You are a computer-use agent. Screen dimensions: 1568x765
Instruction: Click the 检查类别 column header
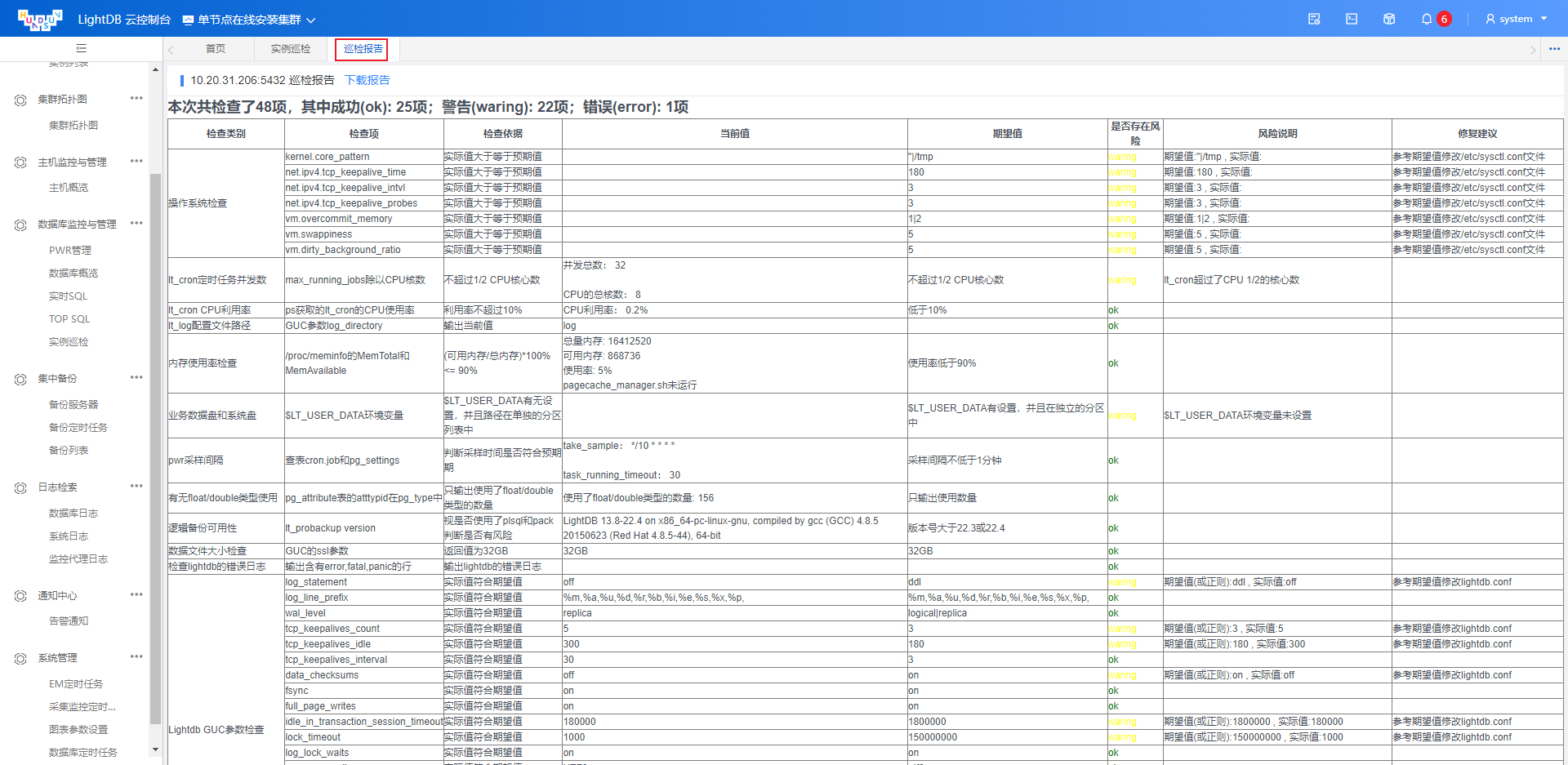226,134
